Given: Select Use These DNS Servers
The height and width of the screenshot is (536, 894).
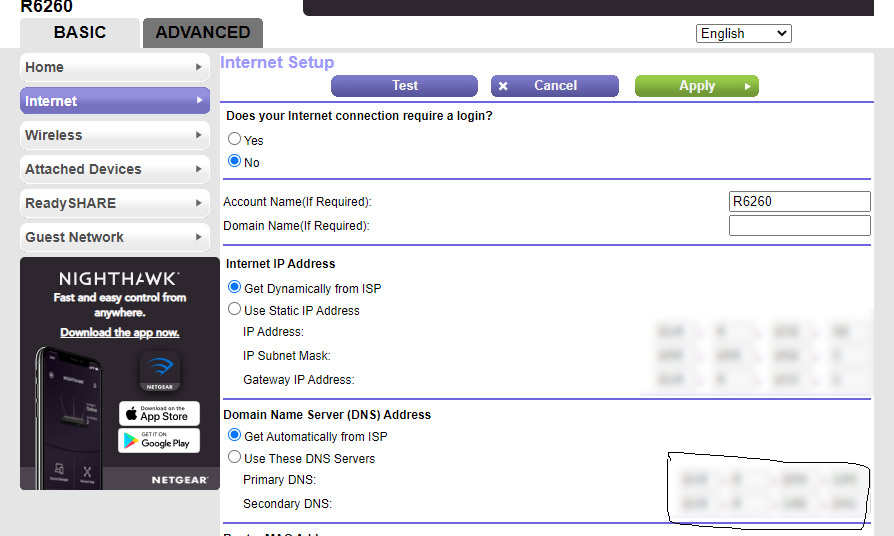Looking at the screenshot, I should click(x=234, y=457).
